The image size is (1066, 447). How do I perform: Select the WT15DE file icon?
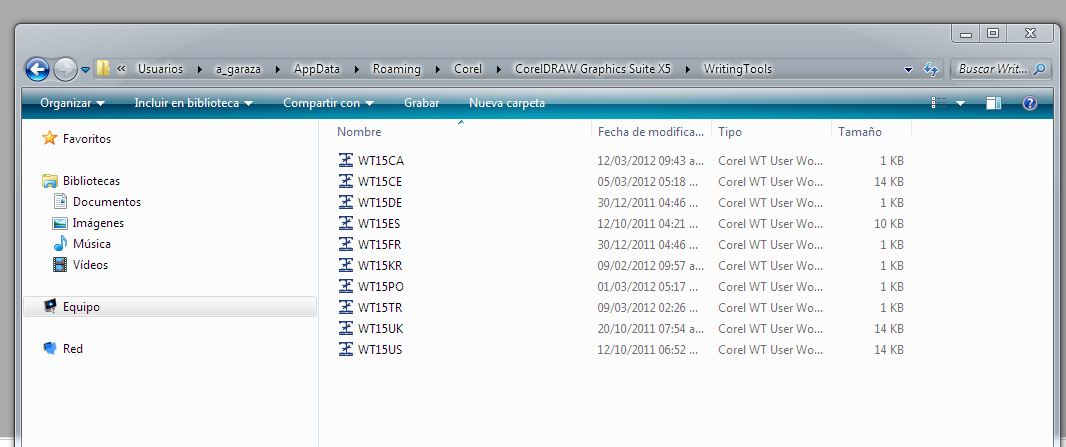click(x=346, y=202)
